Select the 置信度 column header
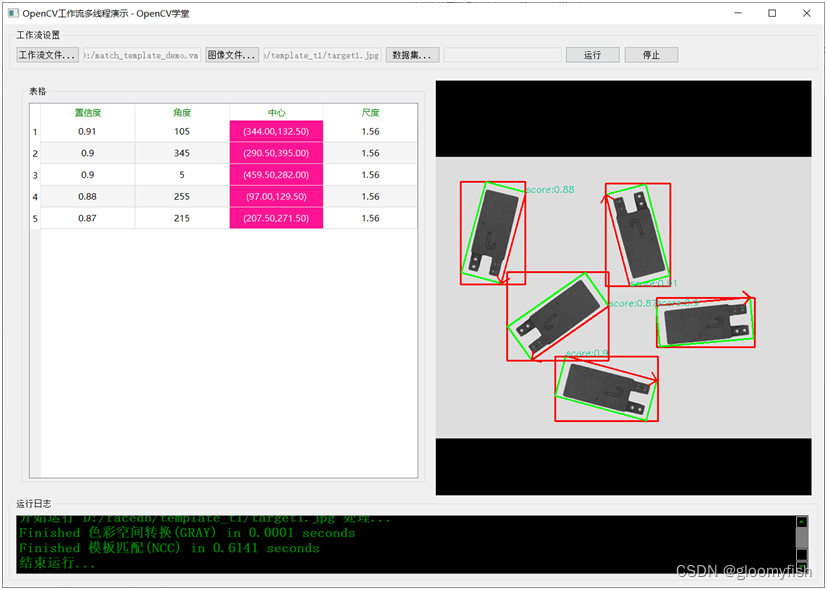Viewport: 827px width, 590px height. click(x=88, y=112)
